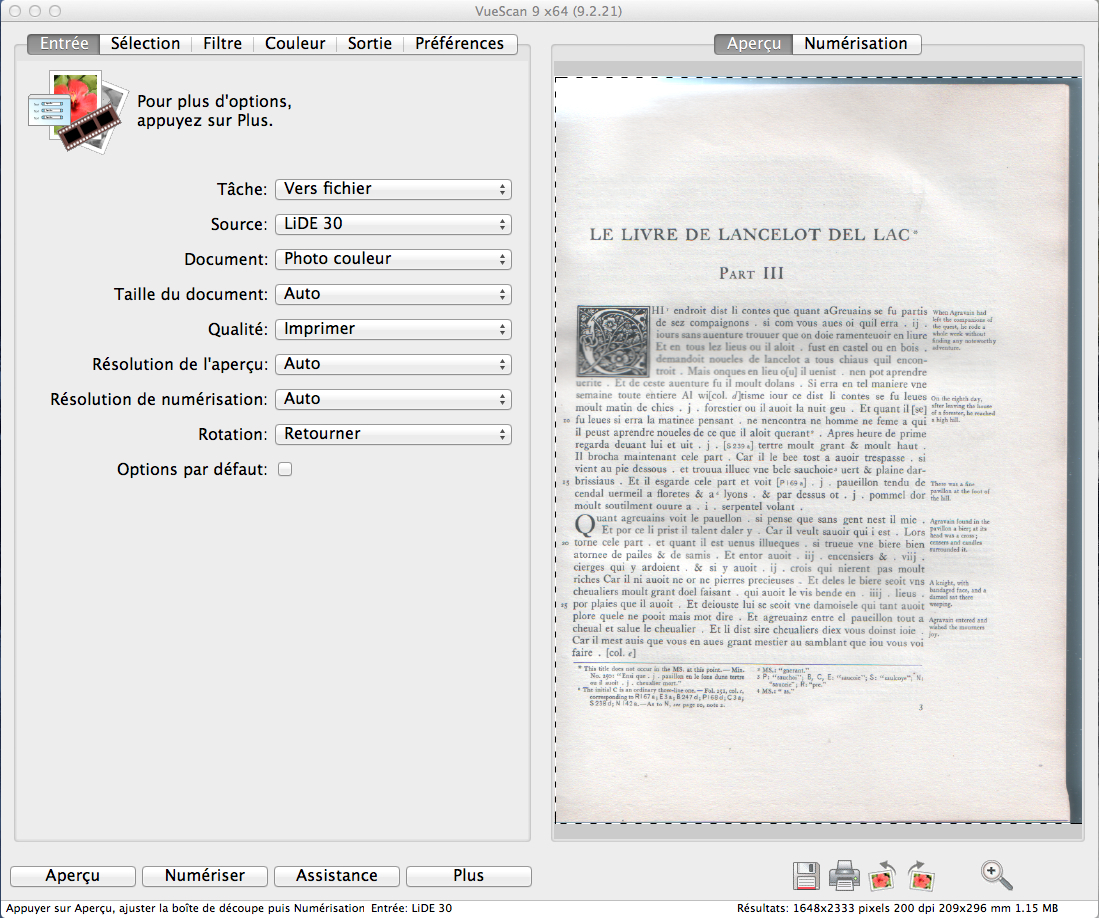This screenshot has height=918, width=1099.
Task: Click the Numériser button
Action: (205, 876)
